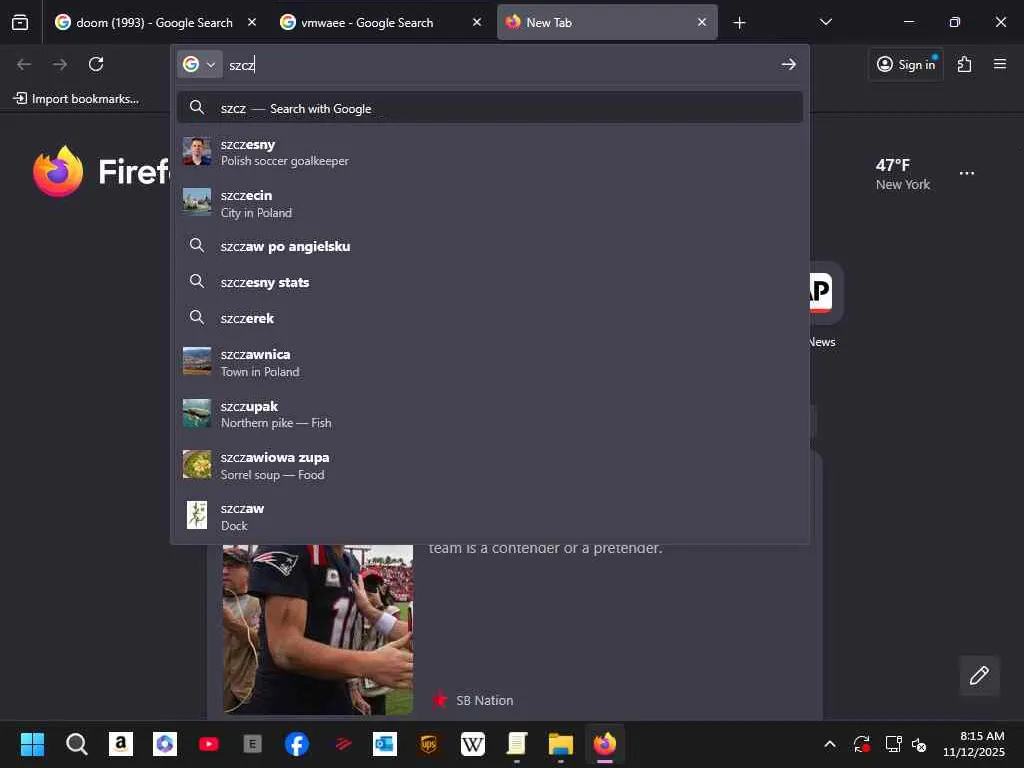The image size is (1024, 768).
Task: Open Outlook from the taskbar
Action: click(x=385, y=744)
